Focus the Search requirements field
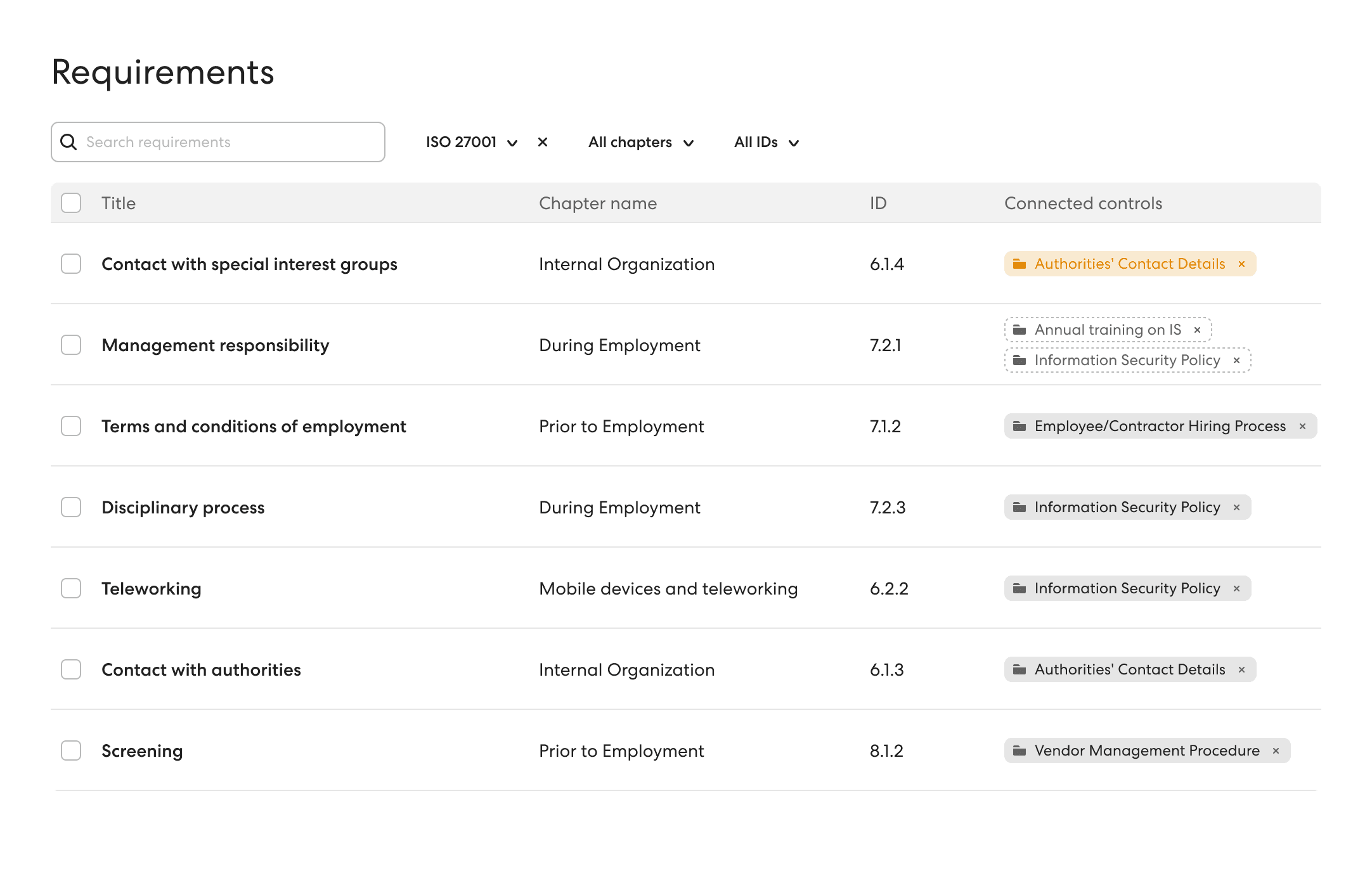The image size is (1372, 895). (x=218, y=142)
